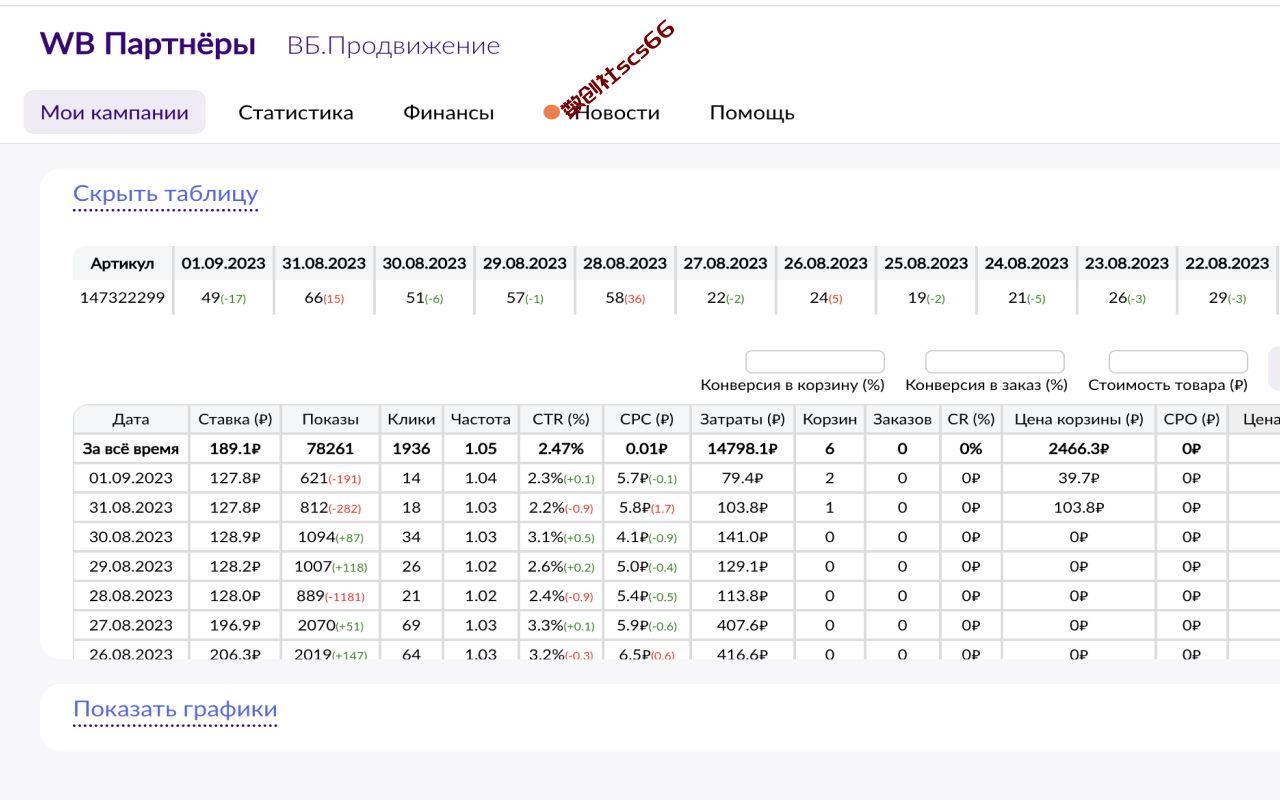The image size is (1280, 800).
Task: Click the 25.08.2023 column header
Action: click(x=926, y=264)
